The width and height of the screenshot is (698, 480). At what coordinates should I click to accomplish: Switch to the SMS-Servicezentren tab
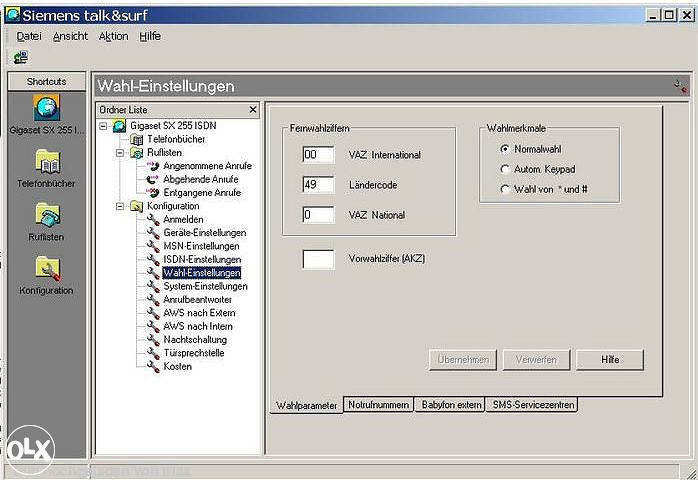point(533,405)
